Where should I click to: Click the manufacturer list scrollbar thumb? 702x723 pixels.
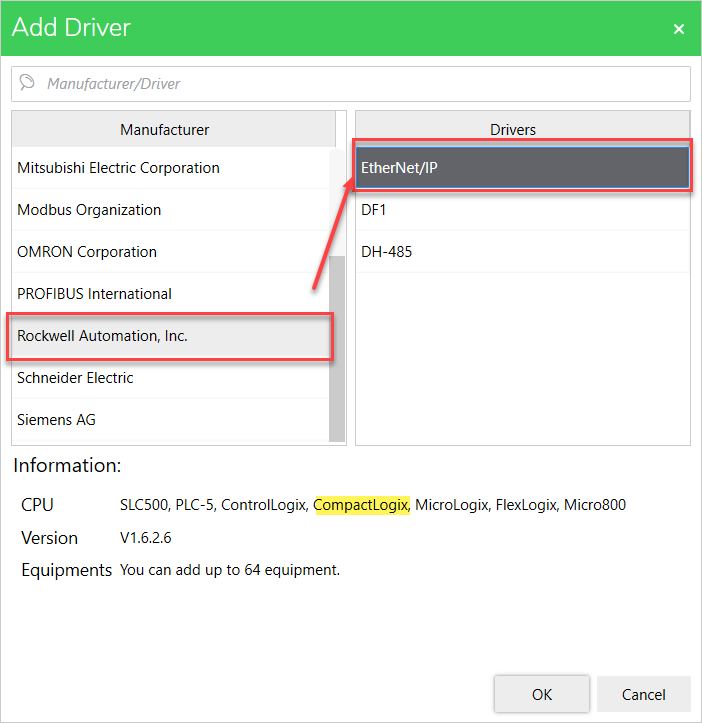(x=337, y=349)
